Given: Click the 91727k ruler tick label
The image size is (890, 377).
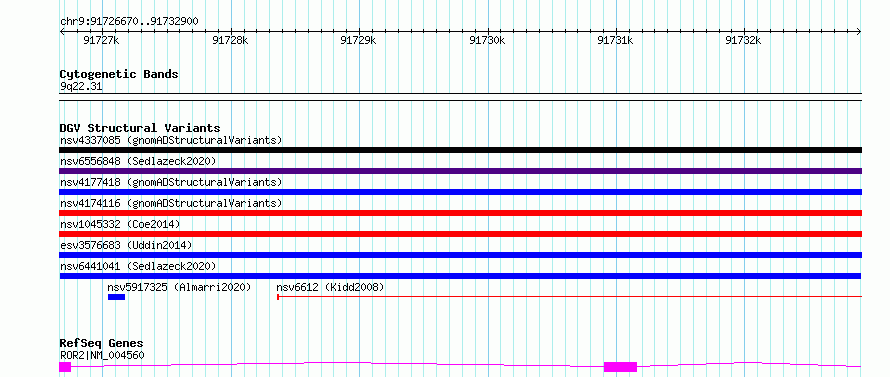Looking at the screenshot, I should pos(102,40).
